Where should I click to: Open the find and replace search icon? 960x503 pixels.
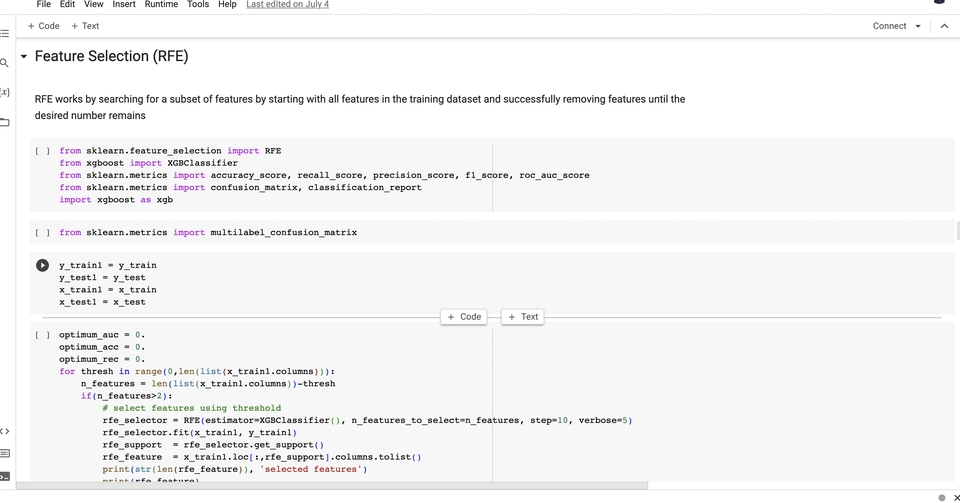pyautogui.click(x=4, y=62)
